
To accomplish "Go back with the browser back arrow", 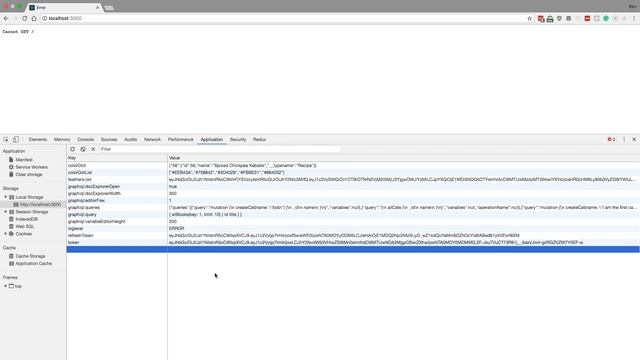I will pyautogui.click(x=6, y=18).
